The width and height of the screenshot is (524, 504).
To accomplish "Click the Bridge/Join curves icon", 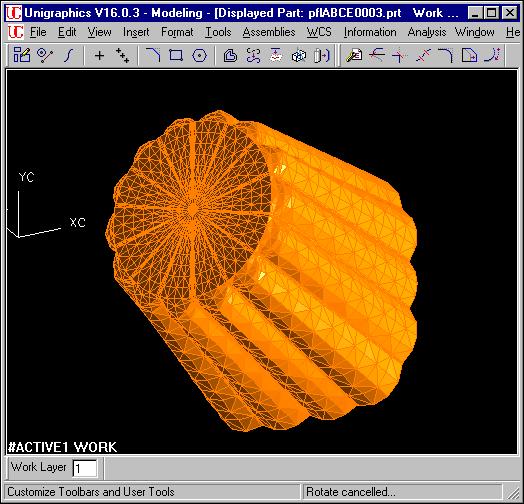I will coord(253,55).
